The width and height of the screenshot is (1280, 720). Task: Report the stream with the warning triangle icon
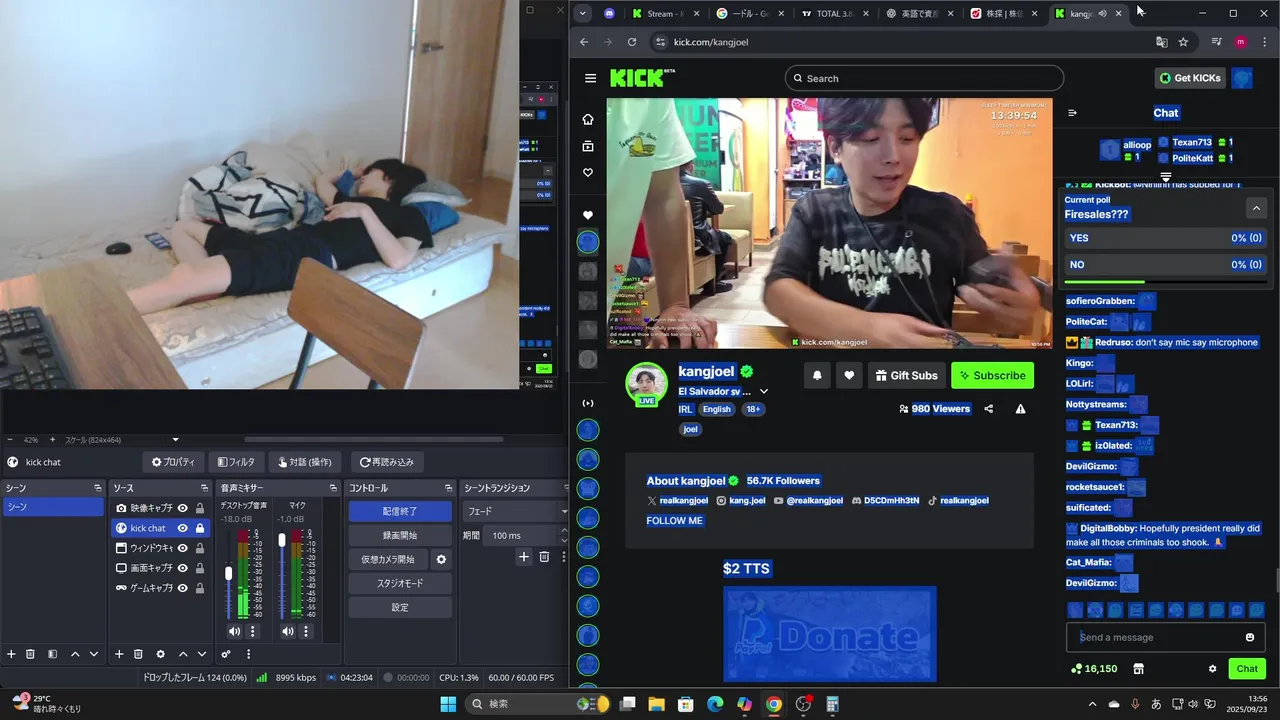pos(1020,409)
